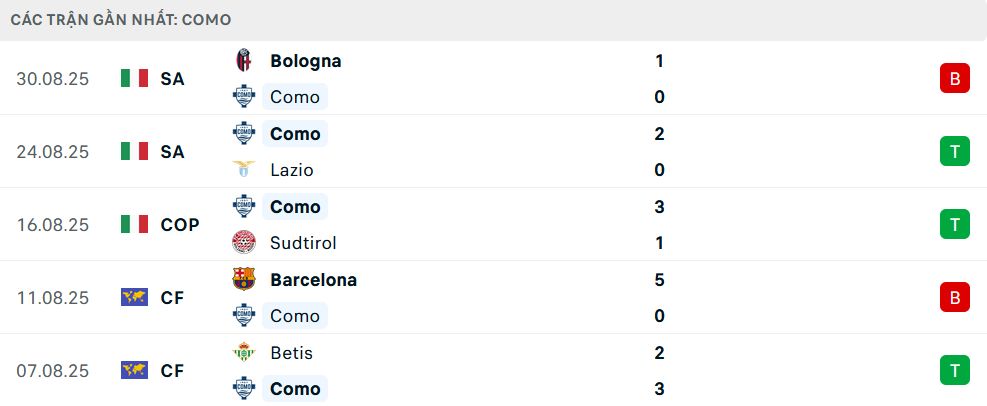The height and width of the screenshot is (406, 987).
Task: Open the Barcelona team link
Action: (x=313, y=280)
